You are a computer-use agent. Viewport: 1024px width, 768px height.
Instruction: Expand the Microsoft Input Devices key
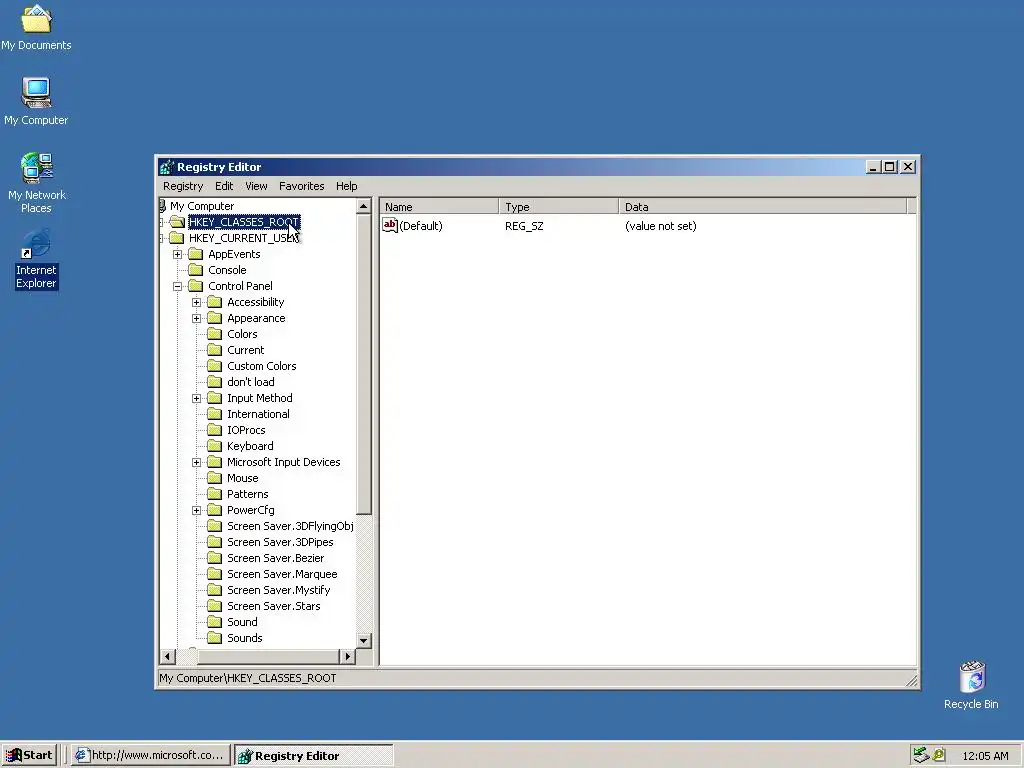[197, 462]
